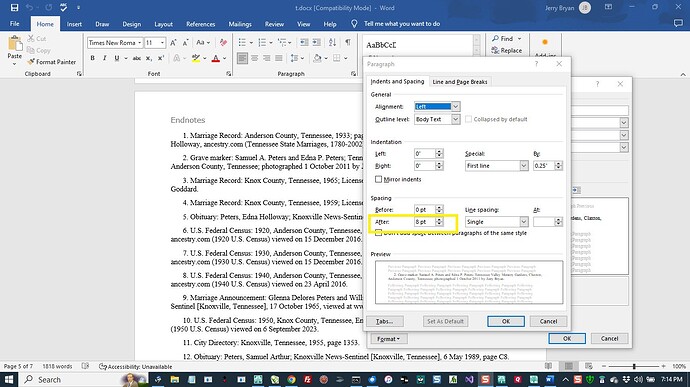Switch to Line and Page Breaks tab
Screen dimensions: 690x387
(460, 82)
